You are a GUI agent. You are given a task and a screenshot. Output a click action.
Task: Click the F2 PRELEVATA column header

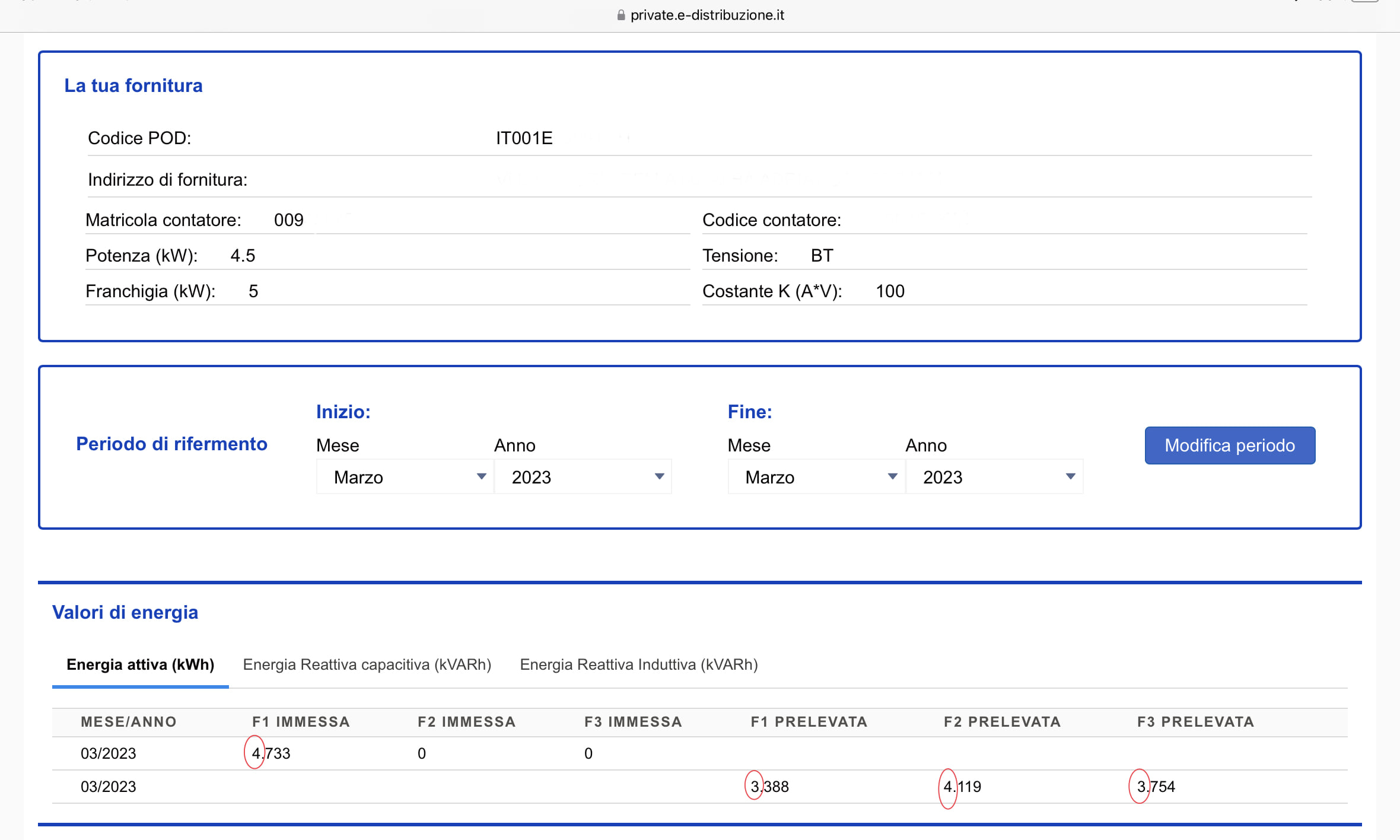(x=1002, y=722)
